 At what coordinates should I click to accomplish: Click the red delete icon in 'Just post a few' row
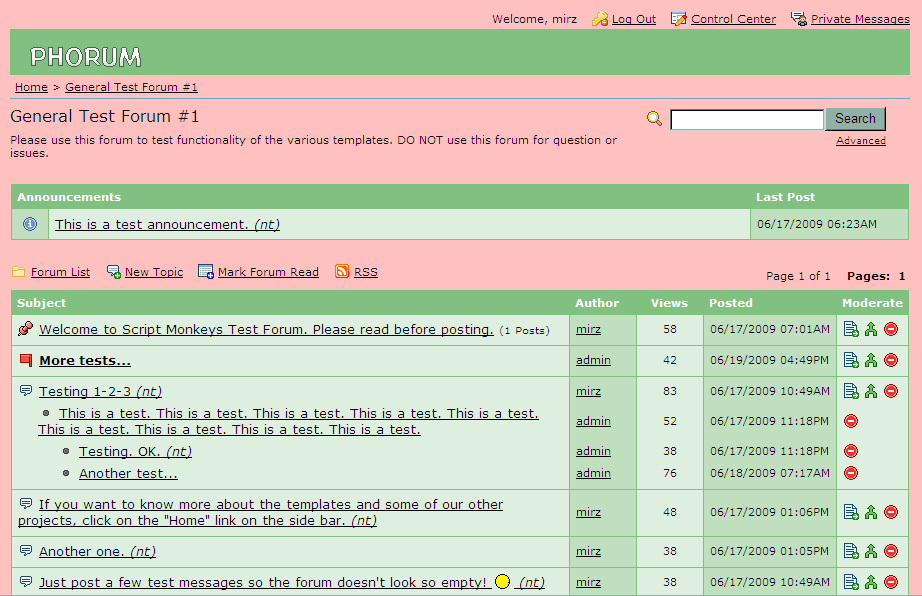(891, 582)
